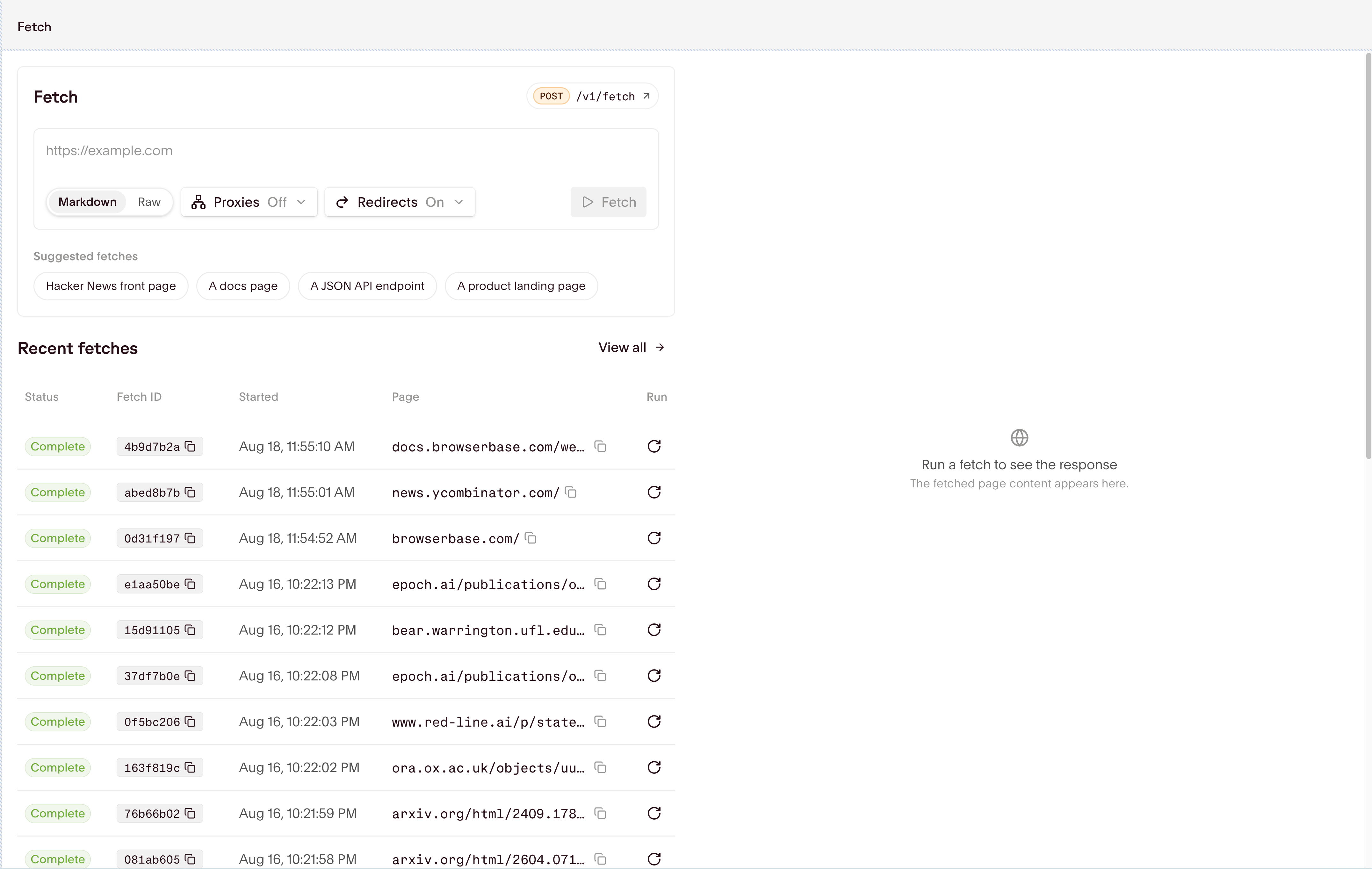Rerun fetch e1aa50be
The image size is (1372, 869).
pyautogui.click(x=654, y=584)
